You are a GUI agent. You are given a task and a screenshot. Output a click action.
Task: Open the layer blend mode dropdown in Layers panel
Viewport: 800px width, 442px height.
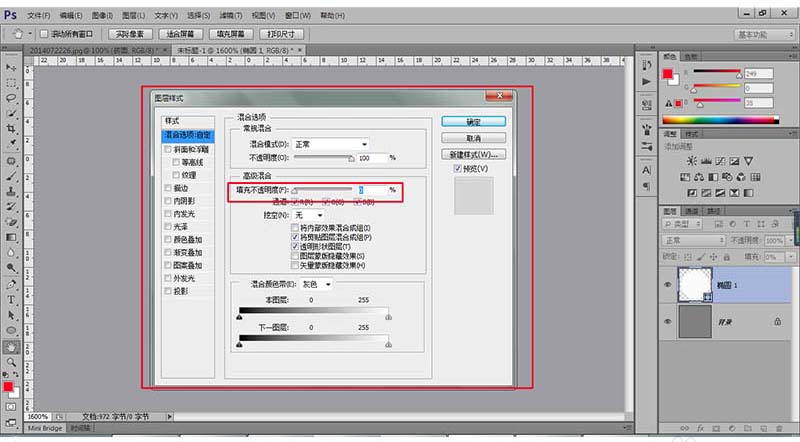[x=693, y=240]
